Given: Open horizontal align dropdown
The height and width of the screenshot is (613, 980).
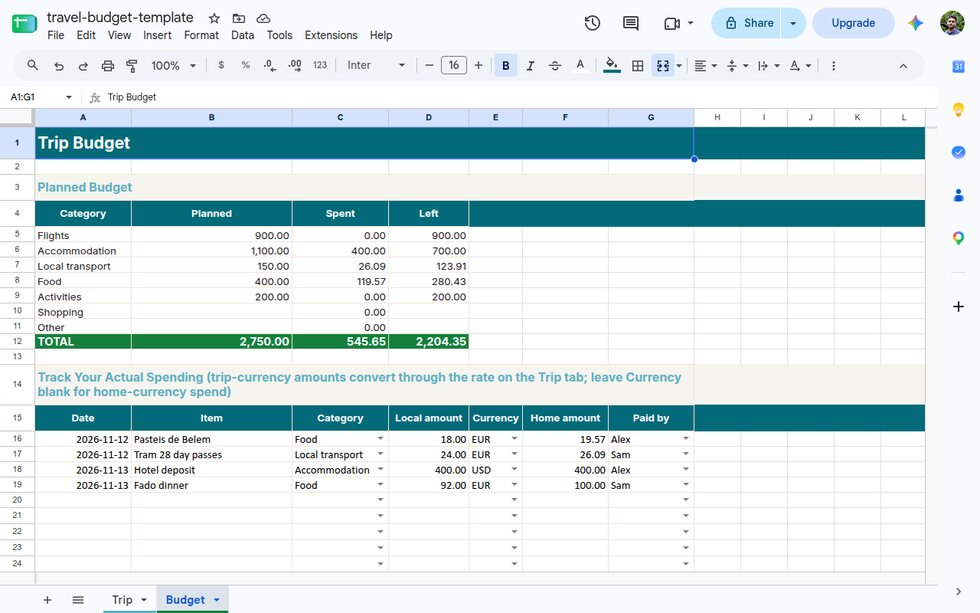Looking at the screenshot, I should click(706, 66).
